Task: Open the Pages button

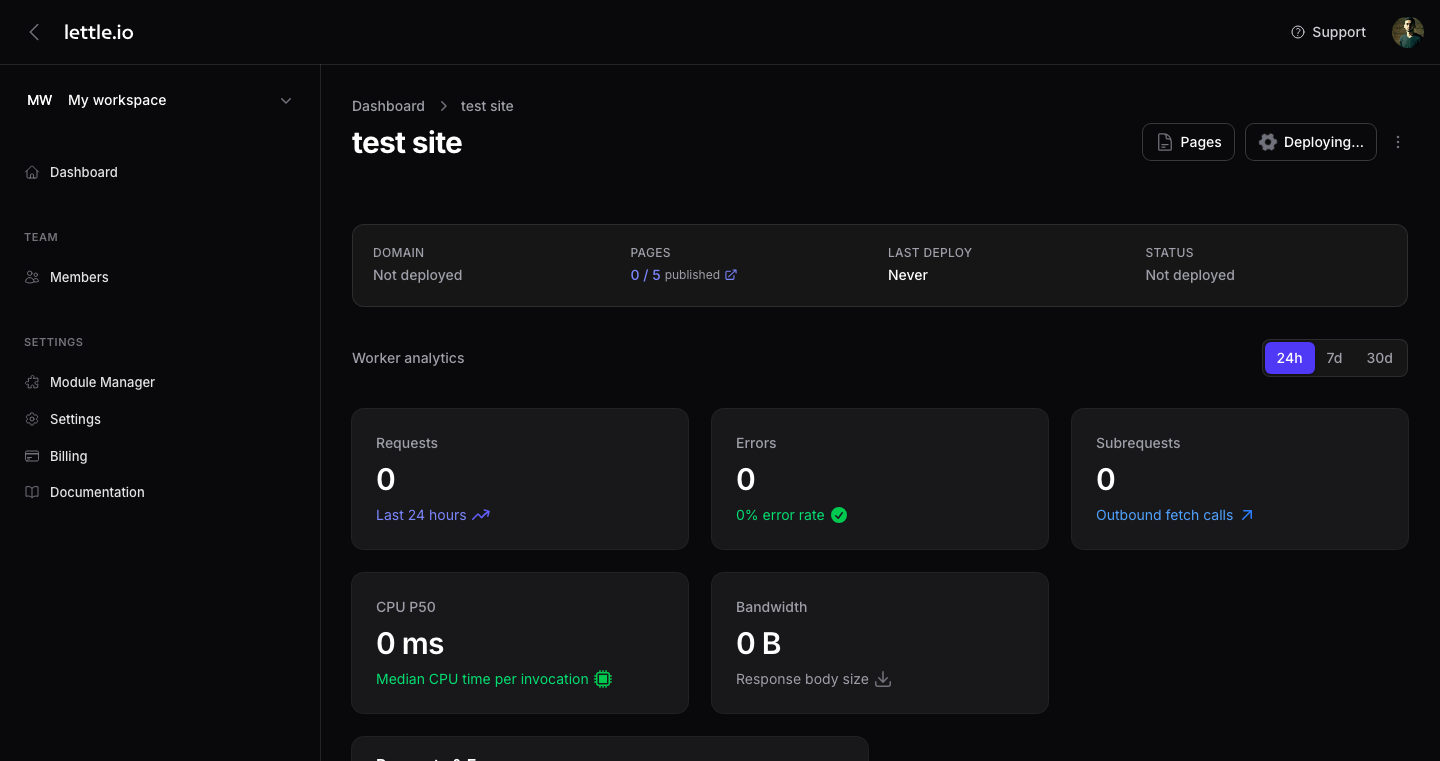Action: click(x=1188, y=142)
